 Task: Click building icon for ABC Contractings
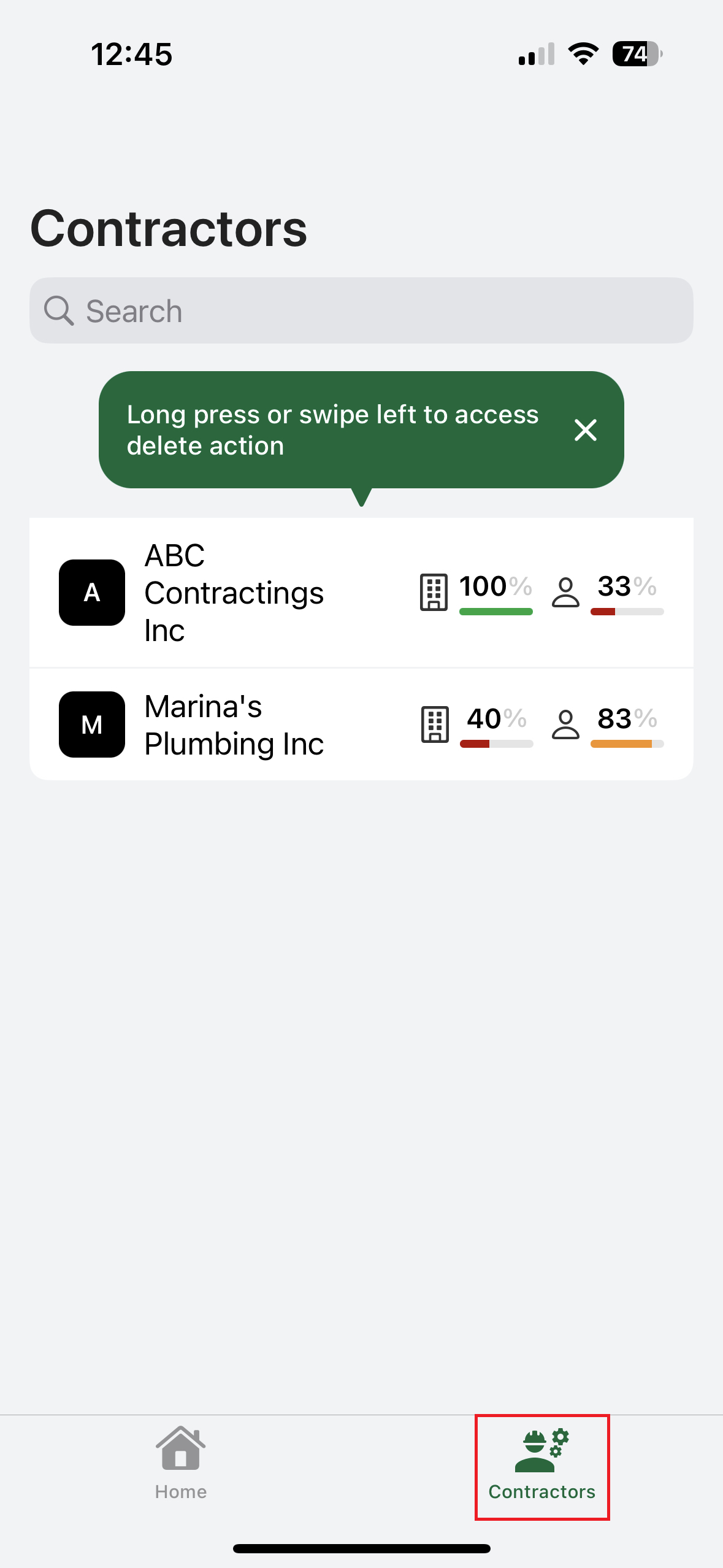pos(434,592)
